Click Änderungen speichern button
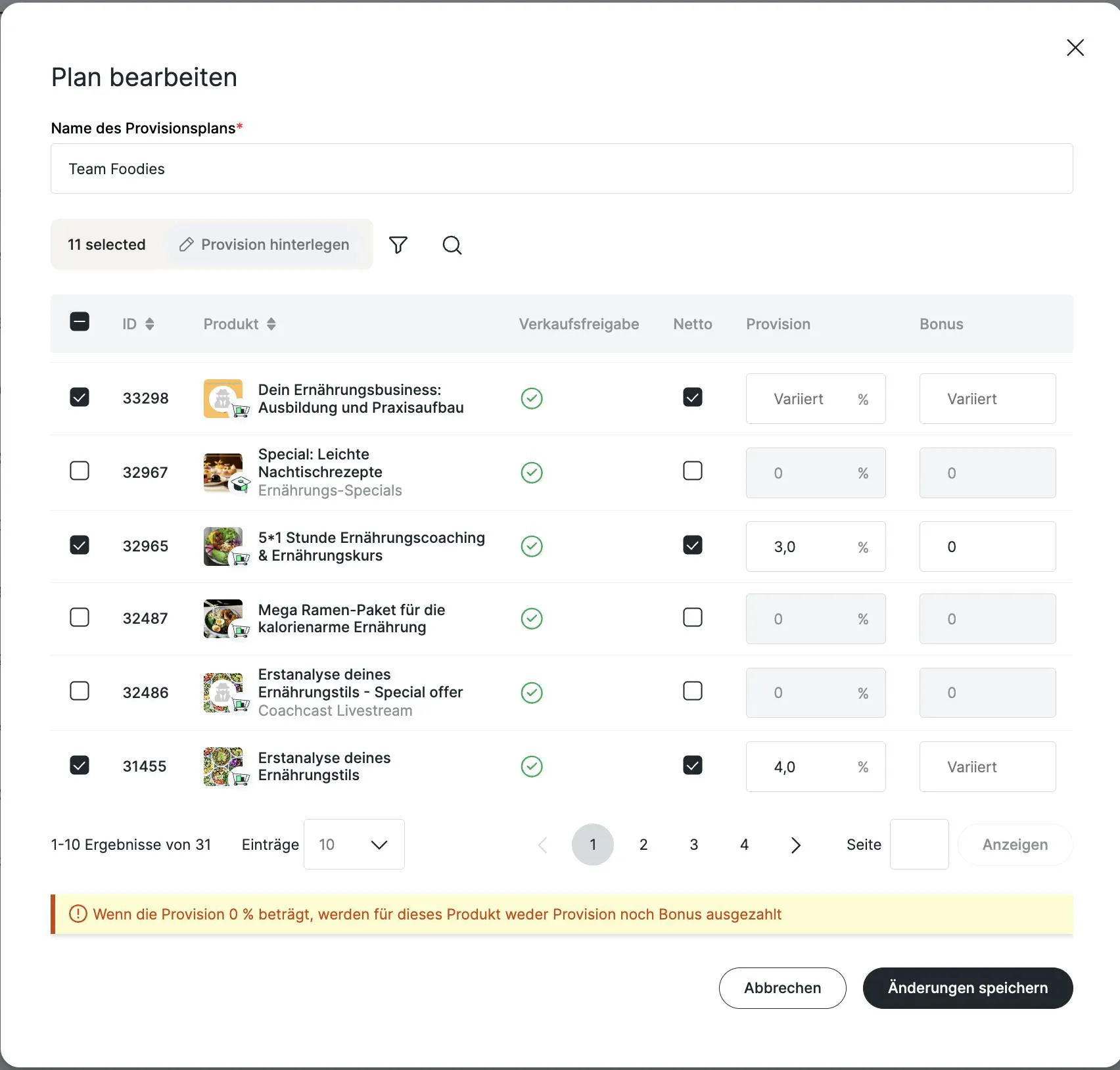Screen dimensions: 1120x1070 pos(968,988)
